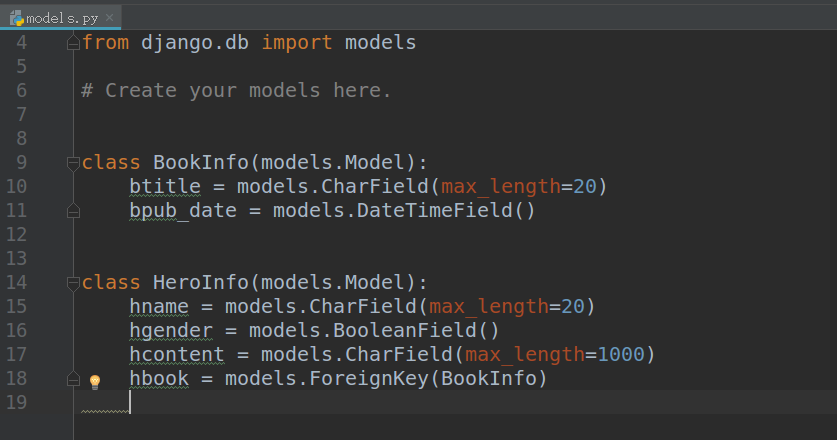Screen dimensions: 837x440
Task: Click the '# Create your models here.' comment
Action: [236, 91]
